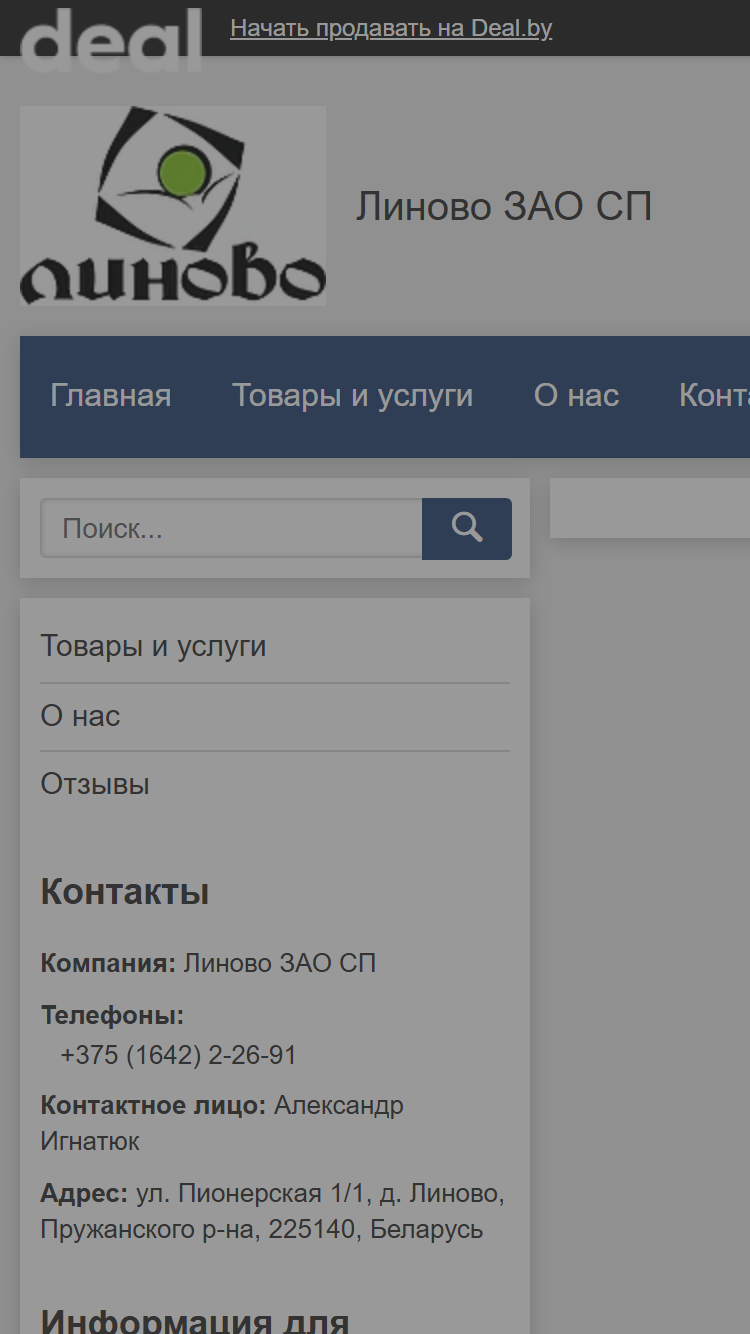Click the 'Линово ЗАО СП' page title

(504, 207)
